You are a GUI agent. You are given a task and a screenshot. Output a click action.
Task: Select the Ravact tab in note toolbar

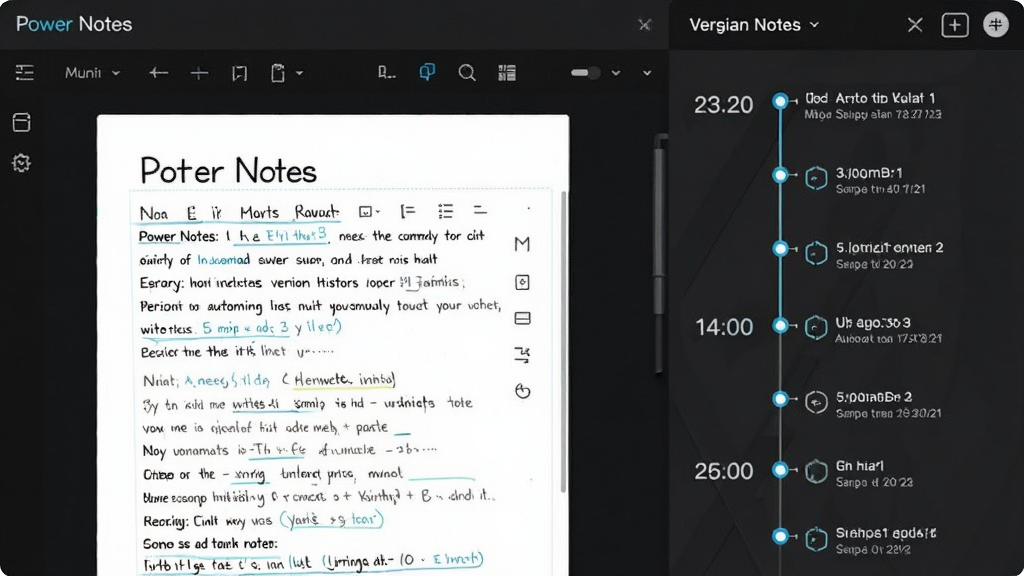[317, 212]
